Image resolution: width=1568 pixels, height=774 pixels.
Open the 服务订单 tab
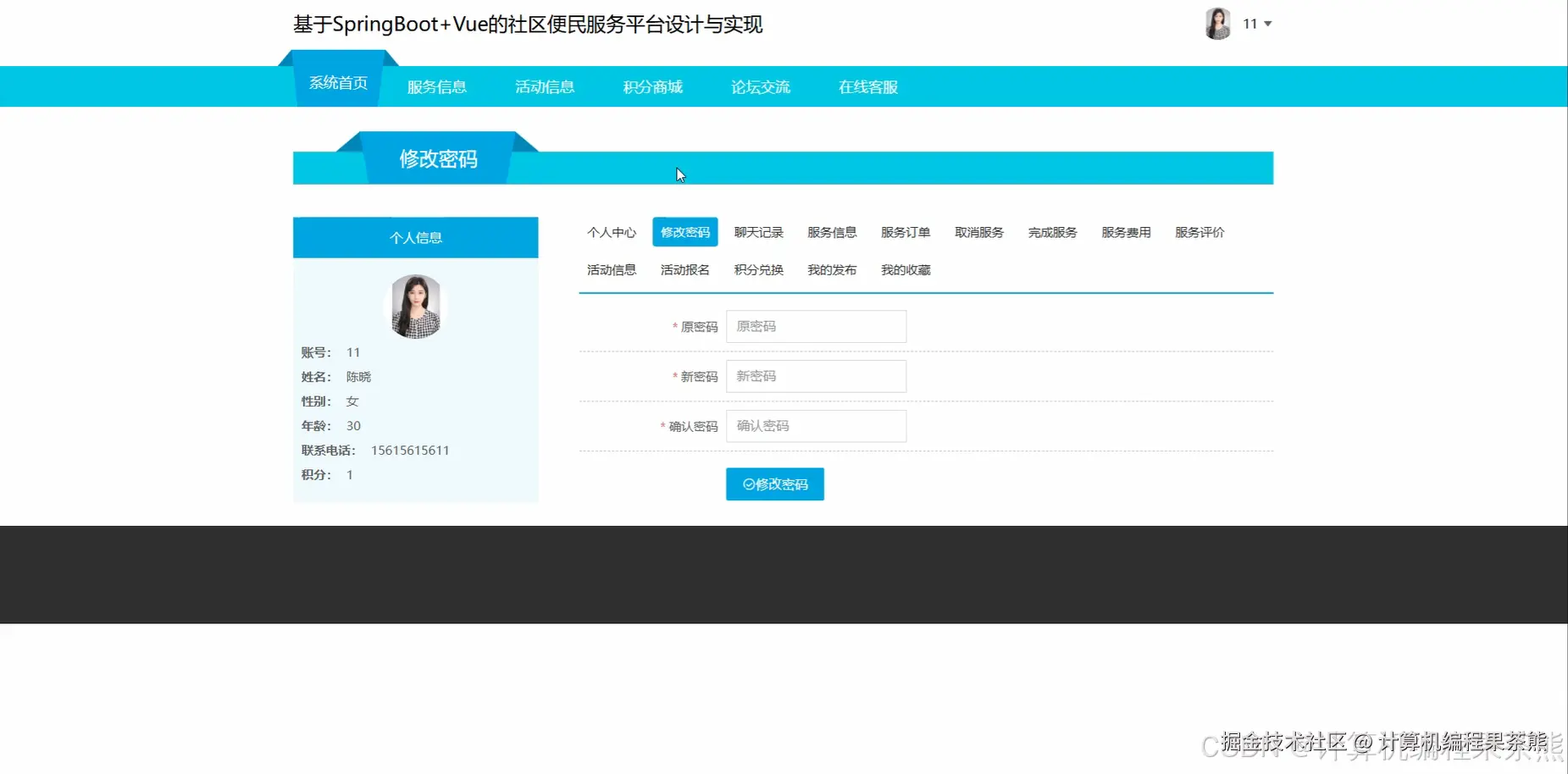pos(906,231)
